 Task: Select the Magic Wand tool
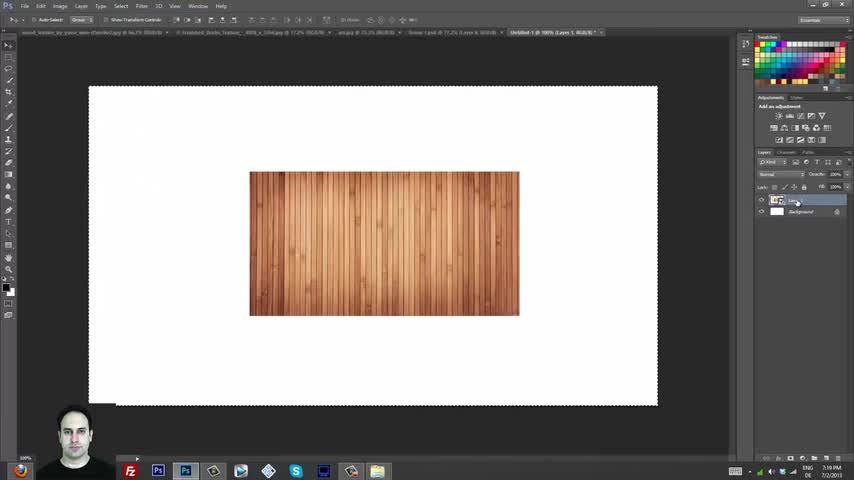pos(8,81)
